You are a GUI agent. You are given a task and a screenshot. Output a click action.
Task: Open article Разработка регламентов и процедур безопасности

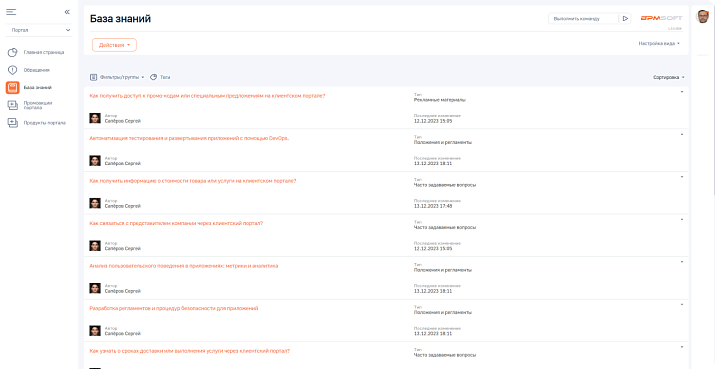point(174,308)
